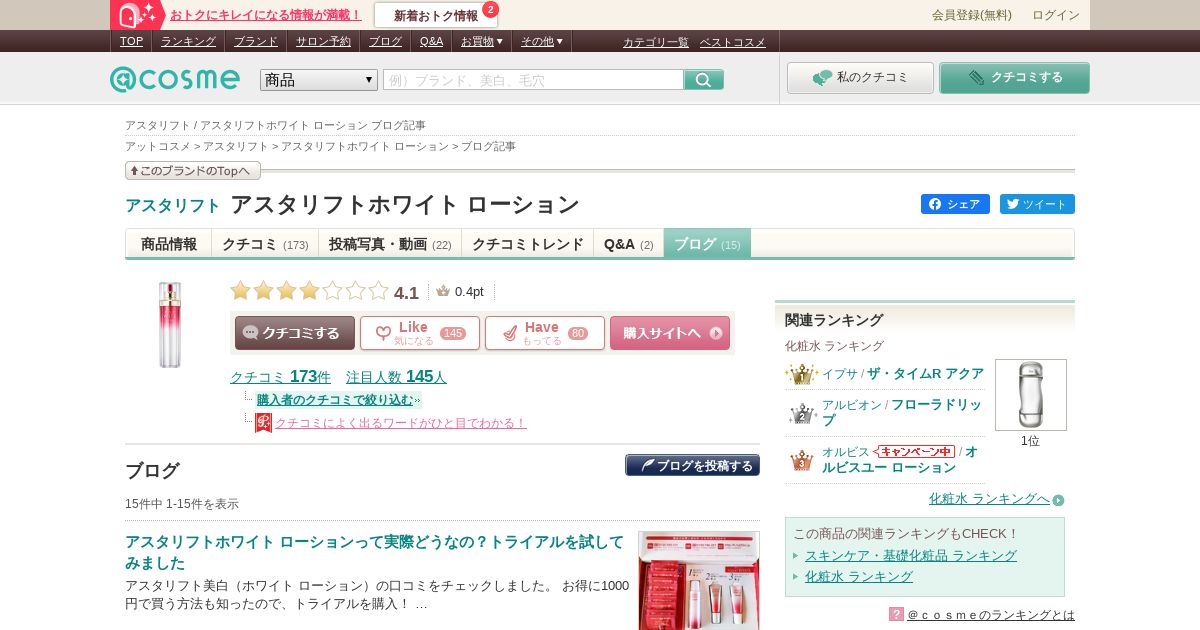Open フローラドリップ ranking link
Screen dimensions: 1200x630
click(902, 412)
